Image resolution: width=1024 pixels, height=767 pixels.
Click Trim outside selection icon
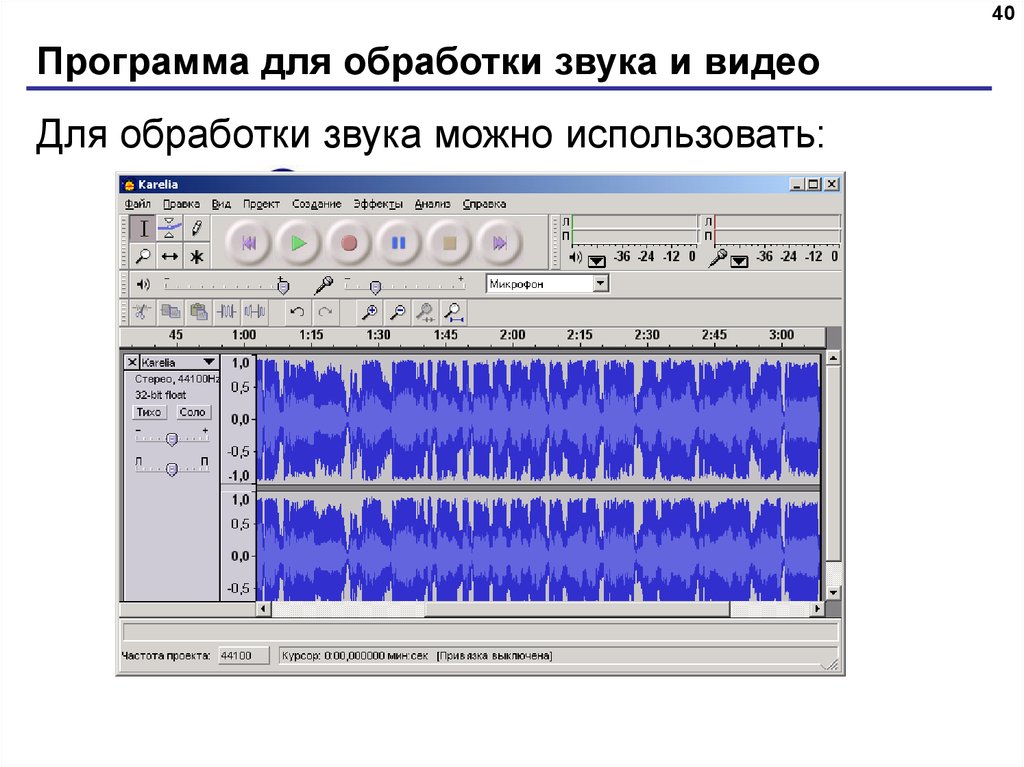227,312
